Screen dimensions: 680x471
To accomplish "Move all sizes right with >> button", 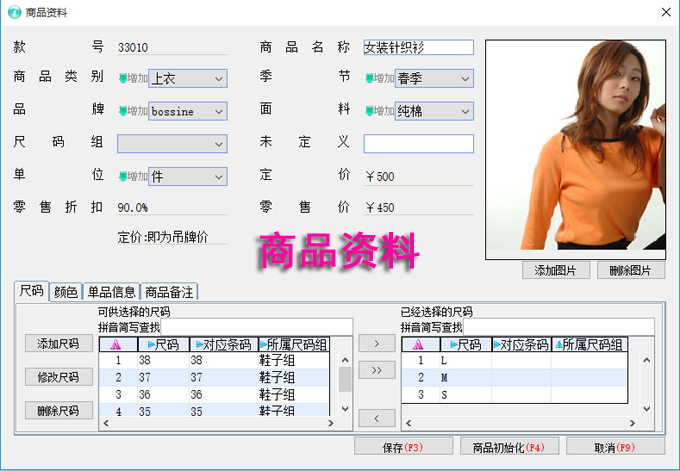I will (x=376, y=370).
